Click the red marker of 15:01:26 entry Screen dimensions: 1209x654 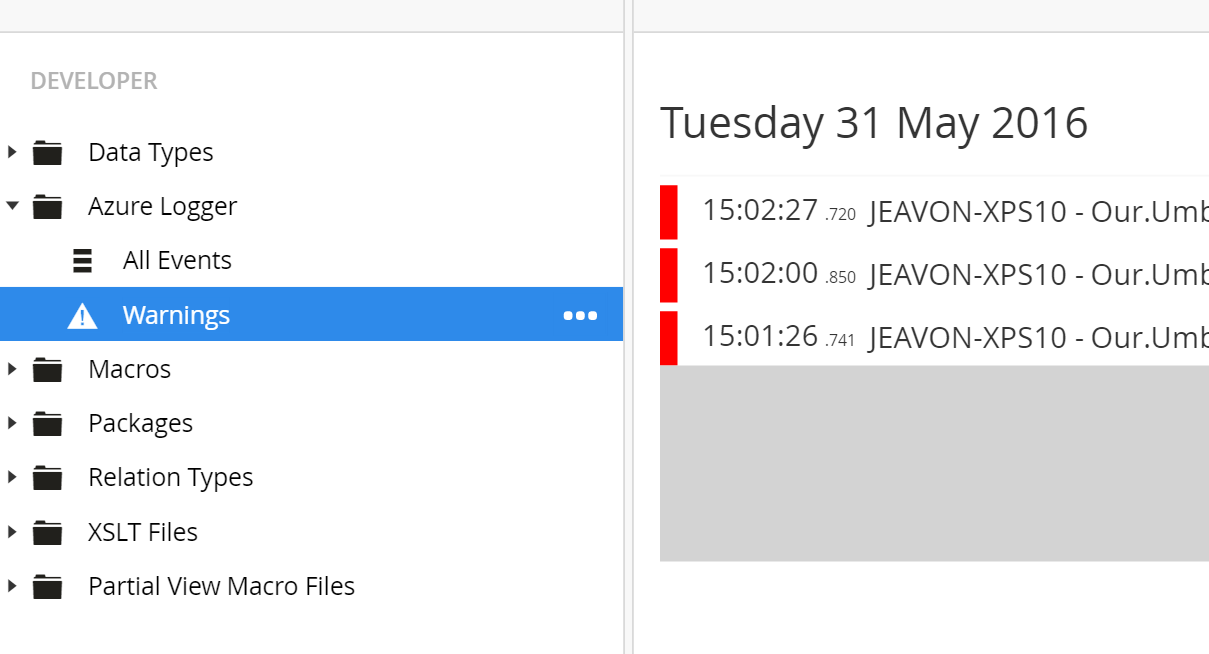click(x=669, y=338)
